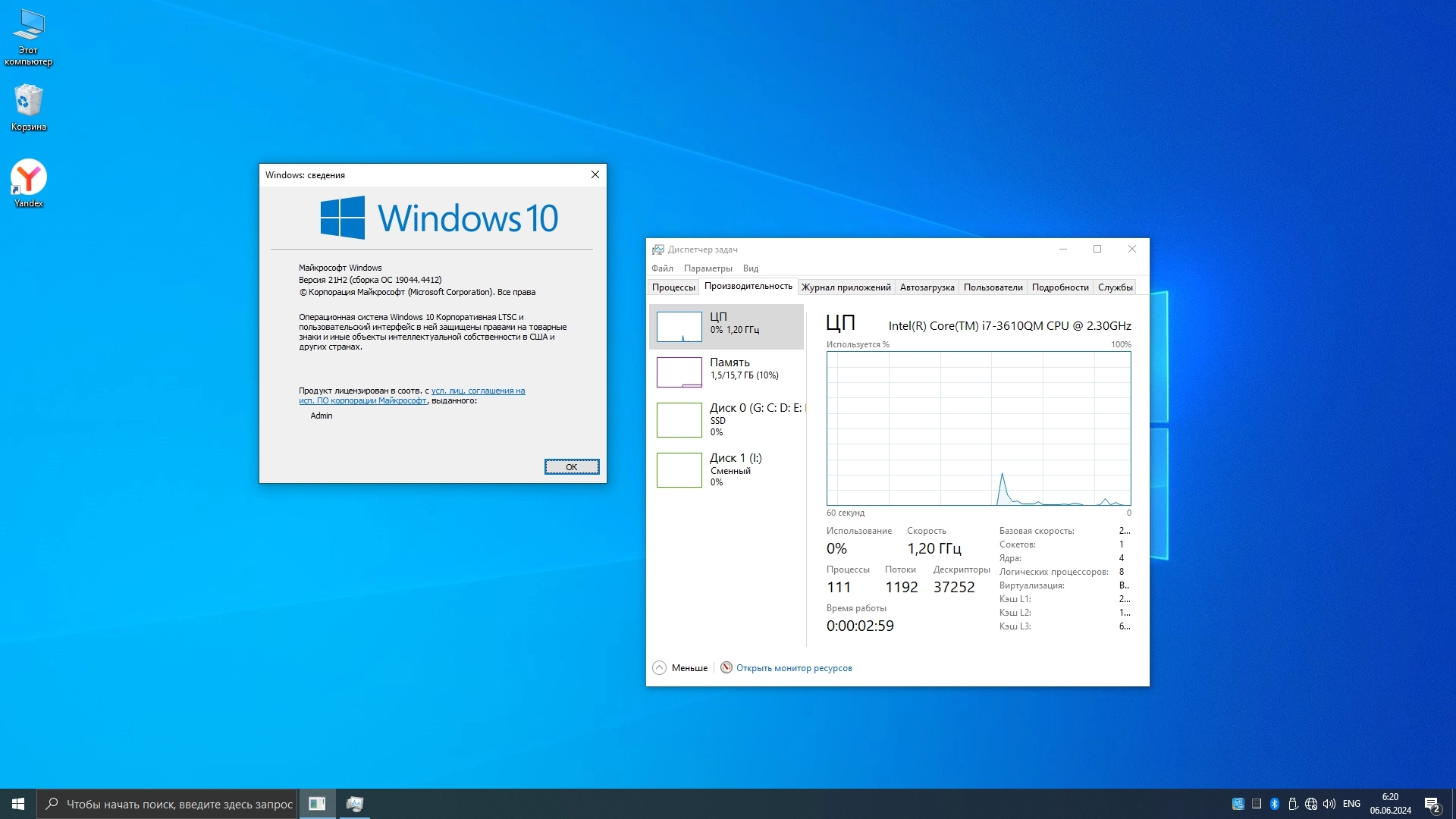
Task: Open the Microsoft license agreement link
Action: 478,391
